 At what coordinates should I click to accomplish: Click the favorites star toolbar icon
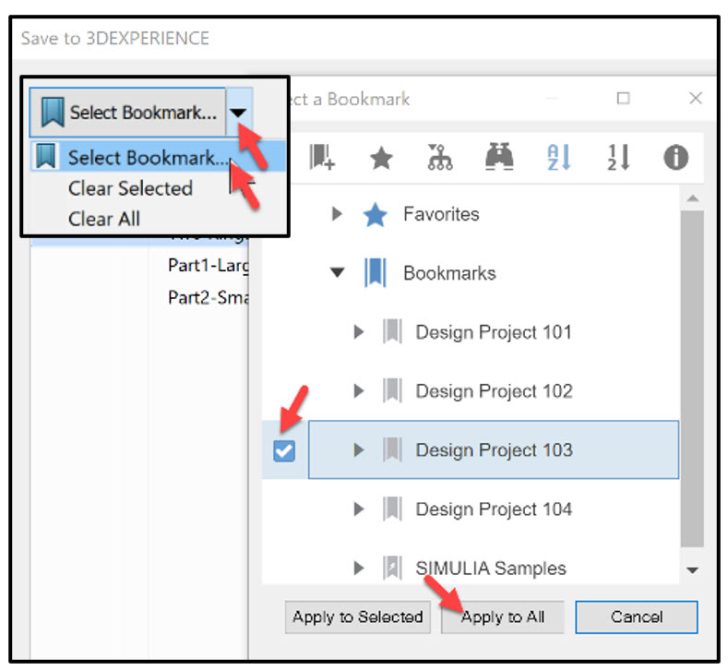pyautogui.click(x=381, y=158)
